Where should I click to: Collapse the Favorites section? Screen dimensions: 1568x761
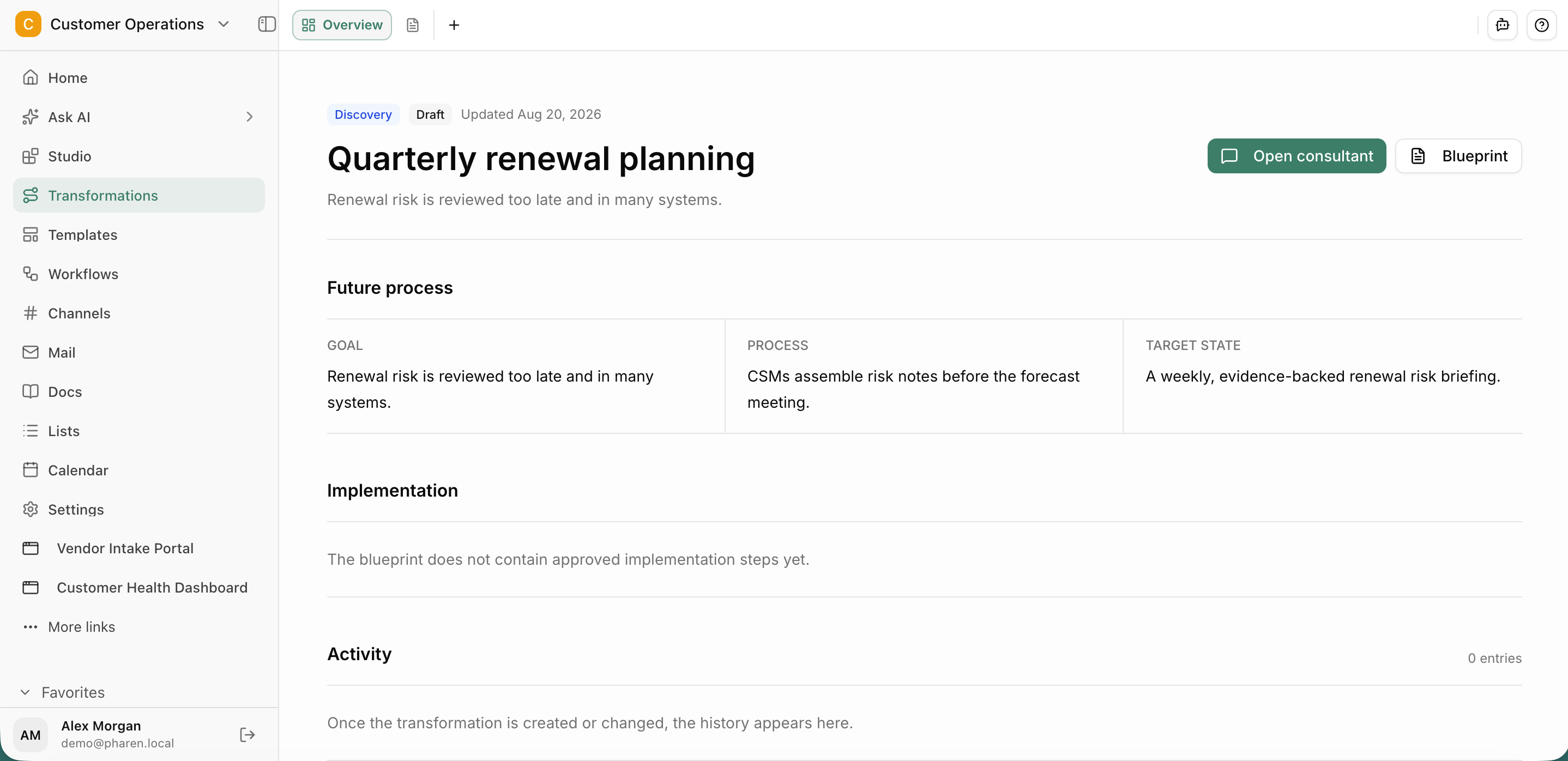click(25, 692)
